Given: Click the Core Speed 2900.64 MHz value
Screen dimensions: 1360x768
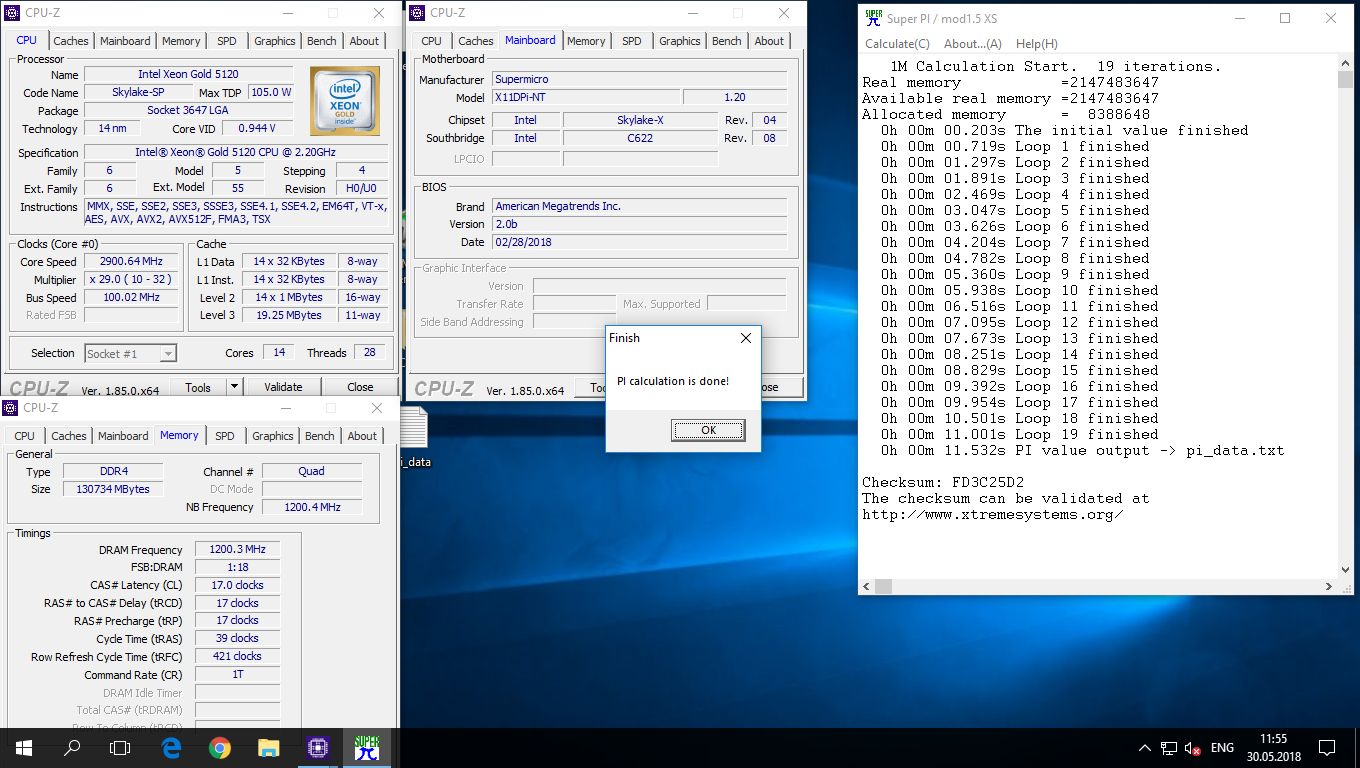Looking at the screenshot, I should tap(131, 261).
